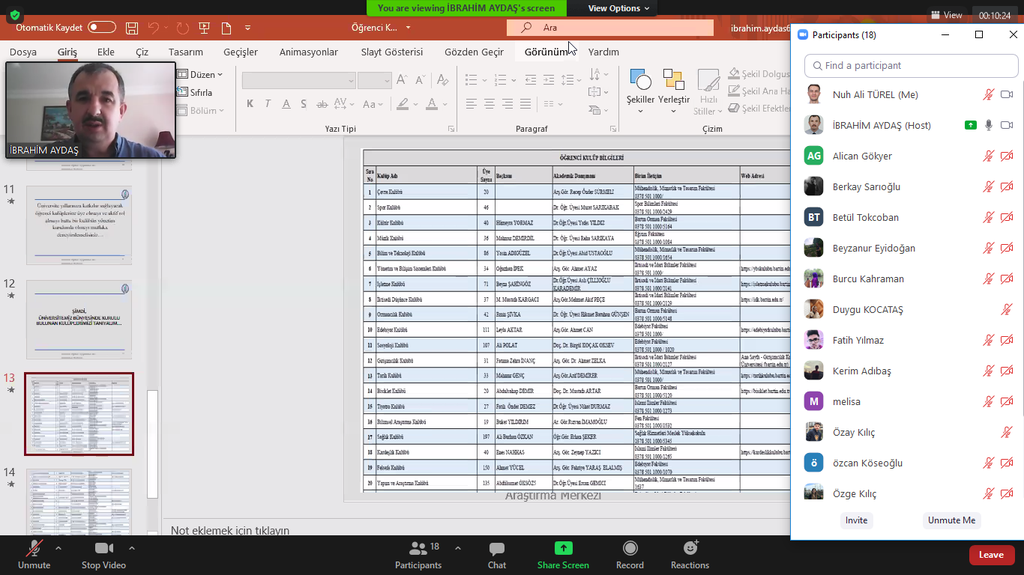The width and height of the screenshot is (1024, 575).
Task: Click the Leave meeting button
Action: click(990, 555)
